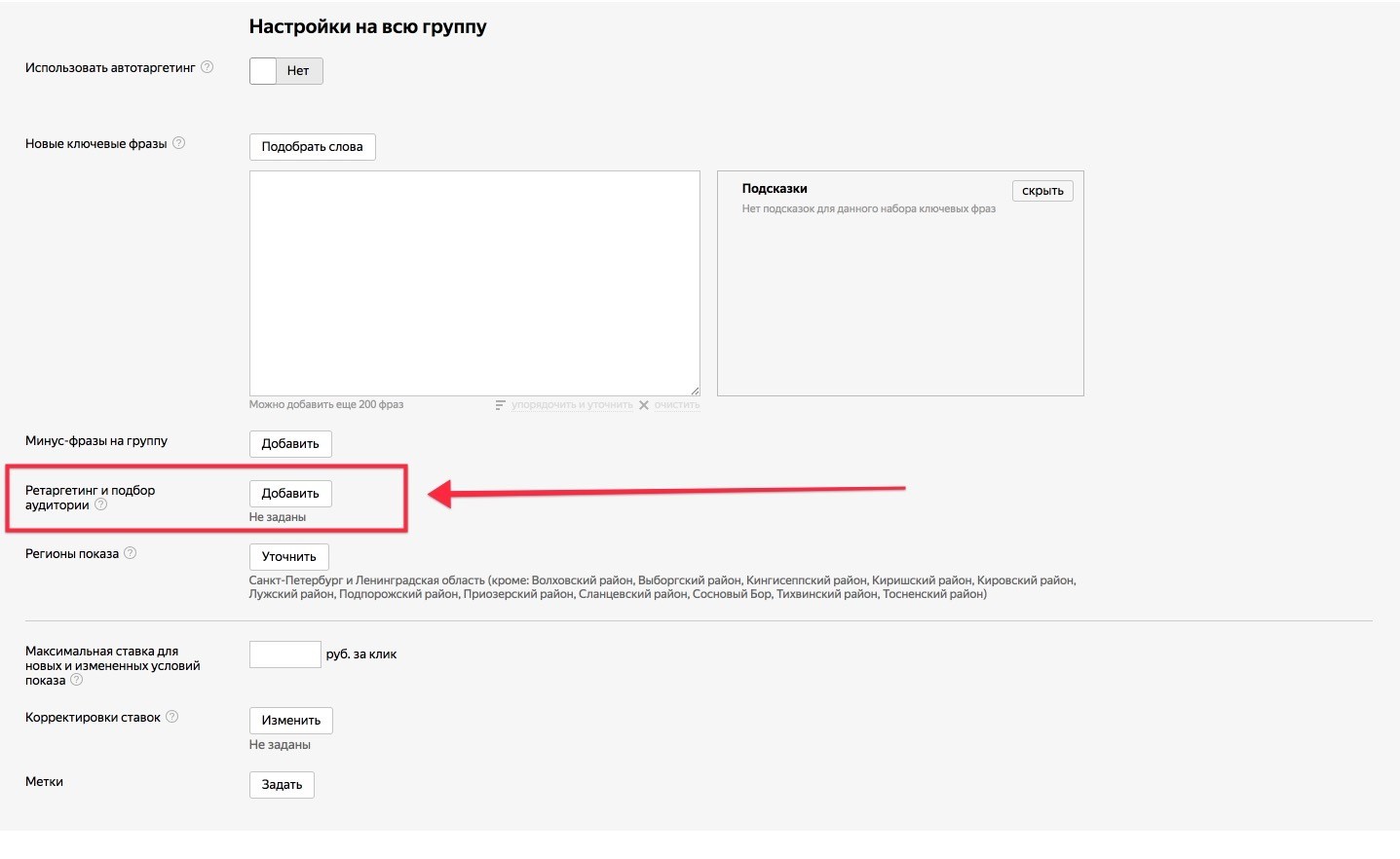Grab the textarea resize handle corner
Image resolution: width=1400 pixels, height=859 pixels.
(x=695, y=391)
